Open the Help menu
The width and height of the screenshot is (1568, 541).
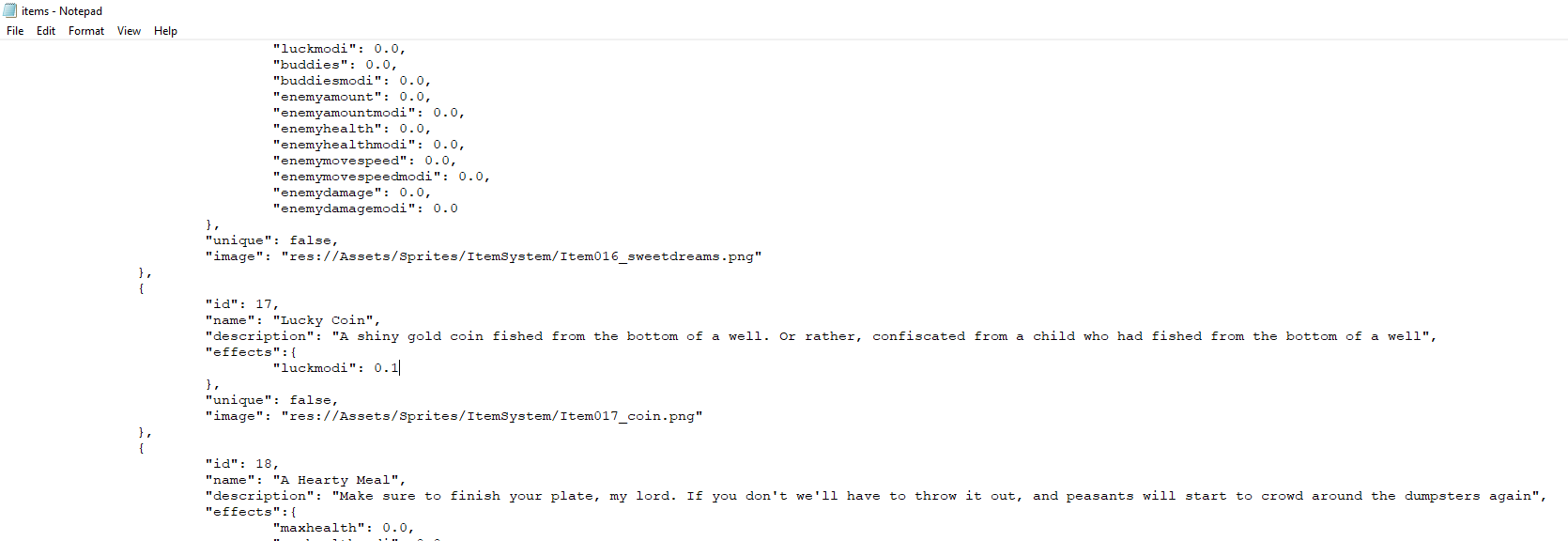tap(165, 31)
